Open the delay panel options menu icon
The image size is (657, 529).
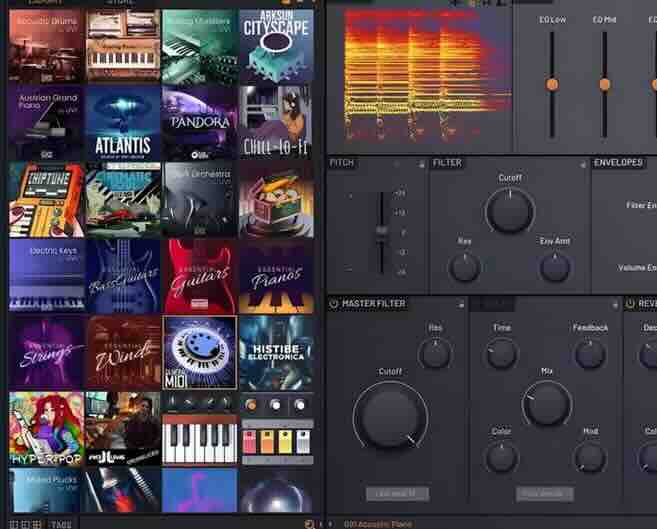click(615, 304)
